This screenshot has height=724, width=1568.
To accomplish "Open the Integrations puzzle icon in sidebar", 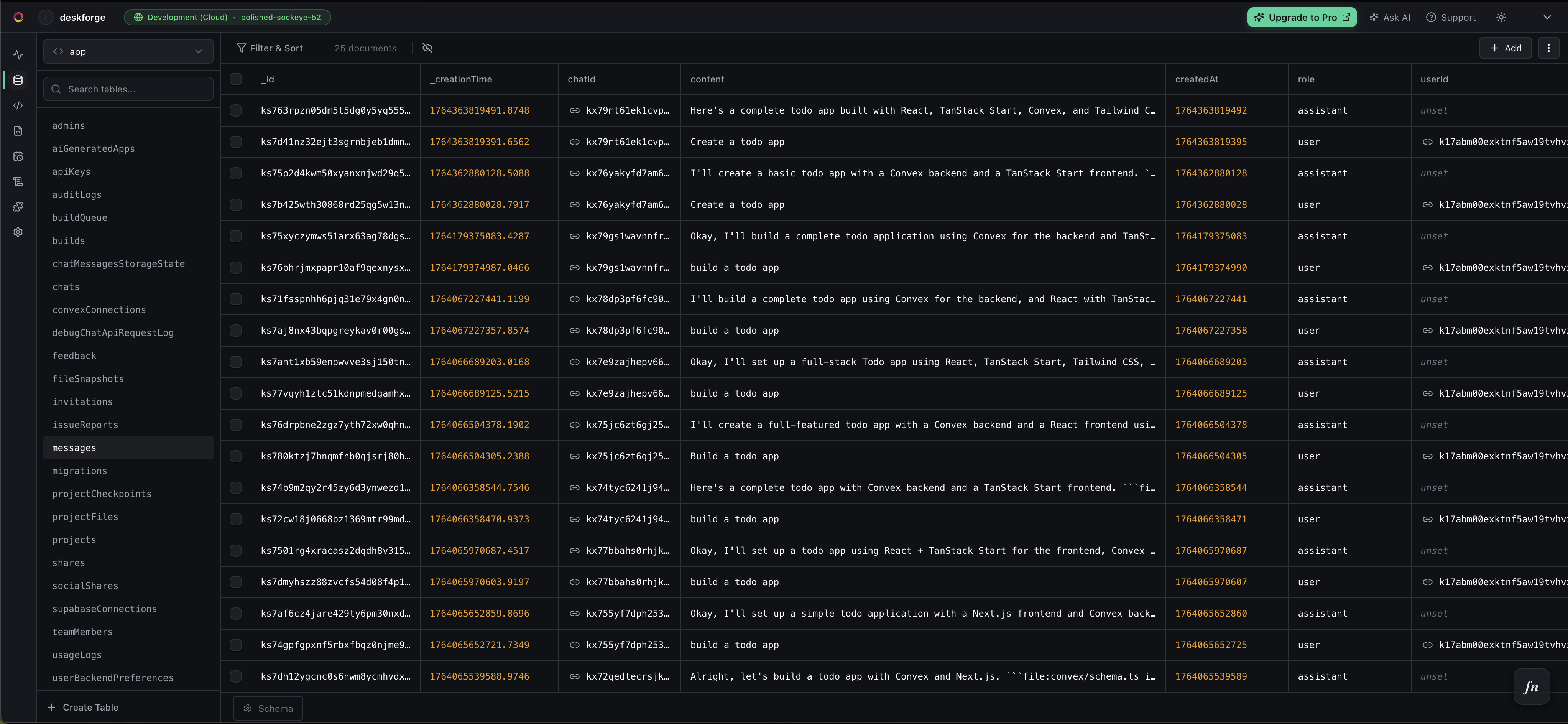I will tap(18, 207).
